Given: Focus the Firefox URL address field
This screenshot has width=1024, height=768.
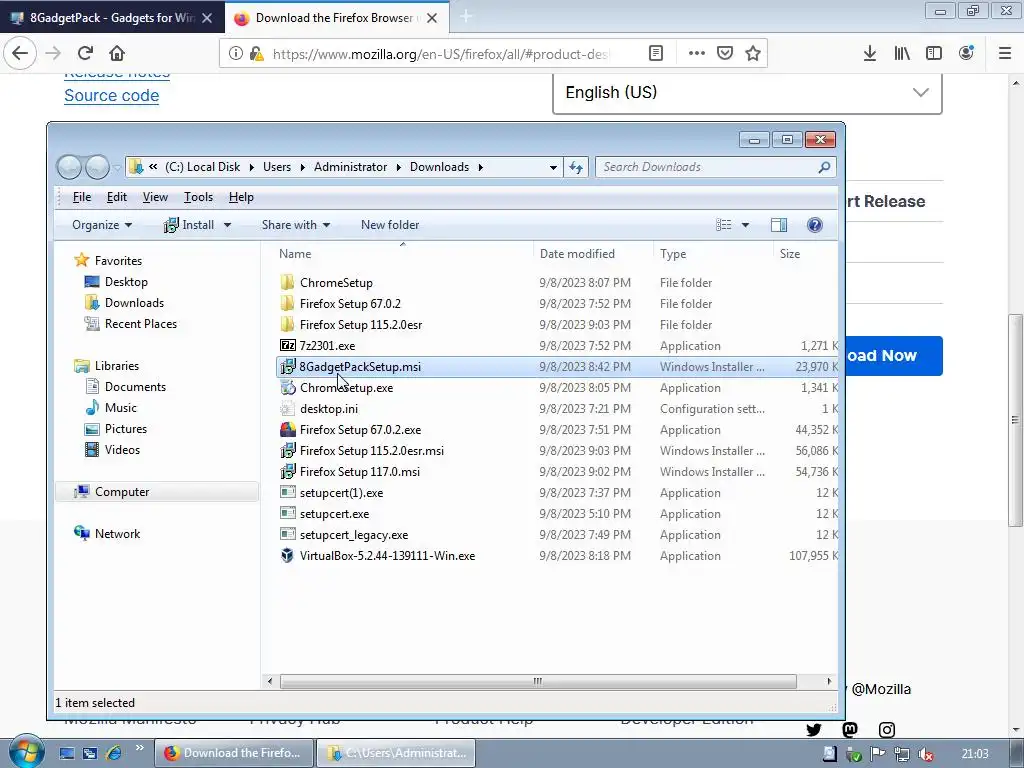Looking at the screenshot, I should pyautogui.click(x=440, y=54).
